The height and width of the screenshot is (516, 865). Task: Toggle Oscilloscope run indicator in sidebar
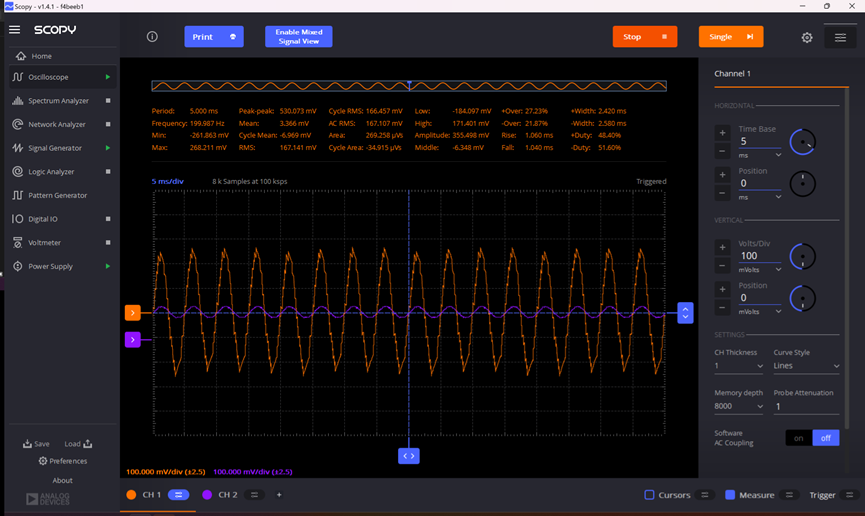(108, 77)
